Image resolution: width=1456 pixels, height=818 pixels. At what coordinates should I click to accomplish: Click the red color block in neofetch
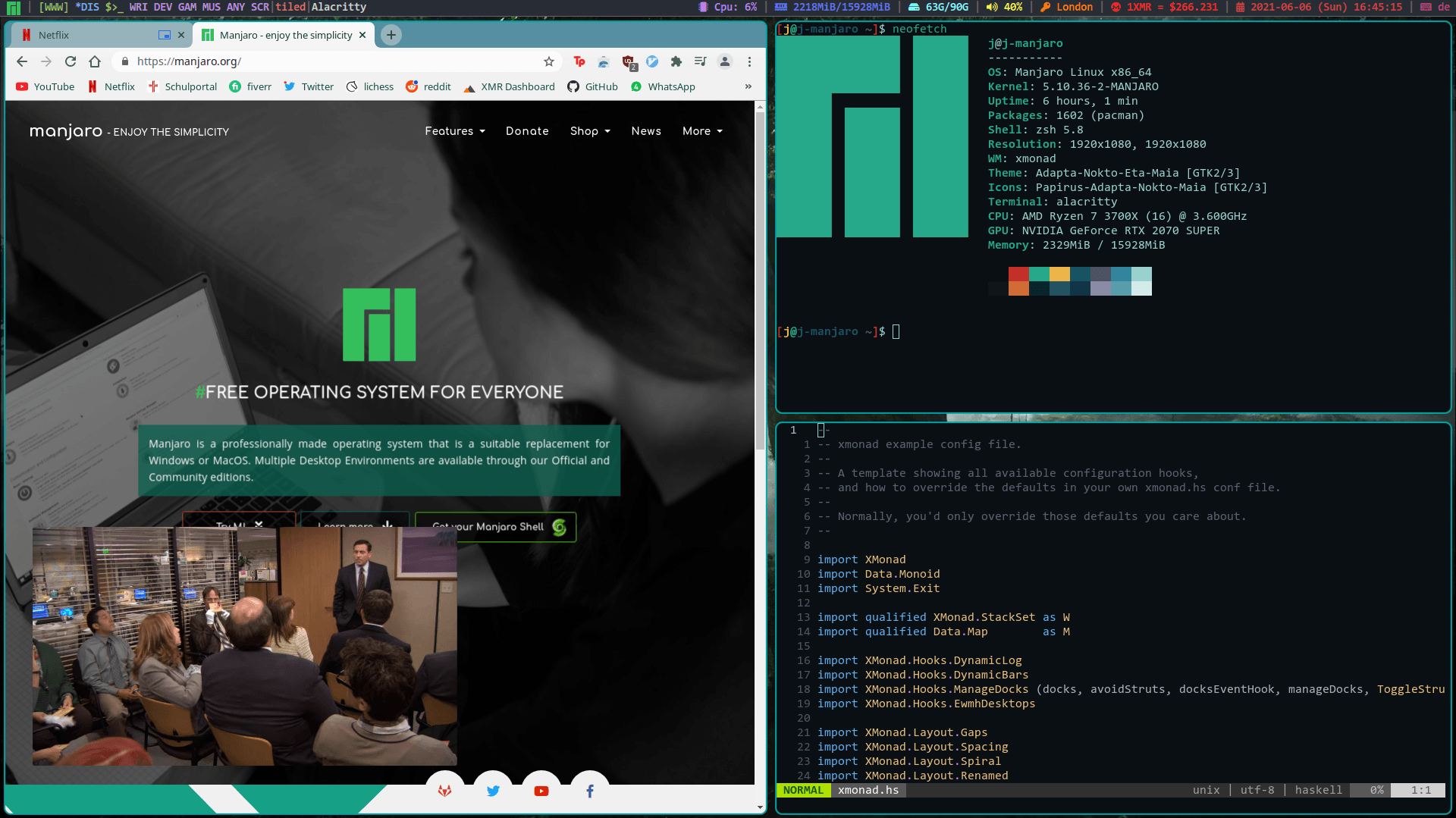(1018, 274)
